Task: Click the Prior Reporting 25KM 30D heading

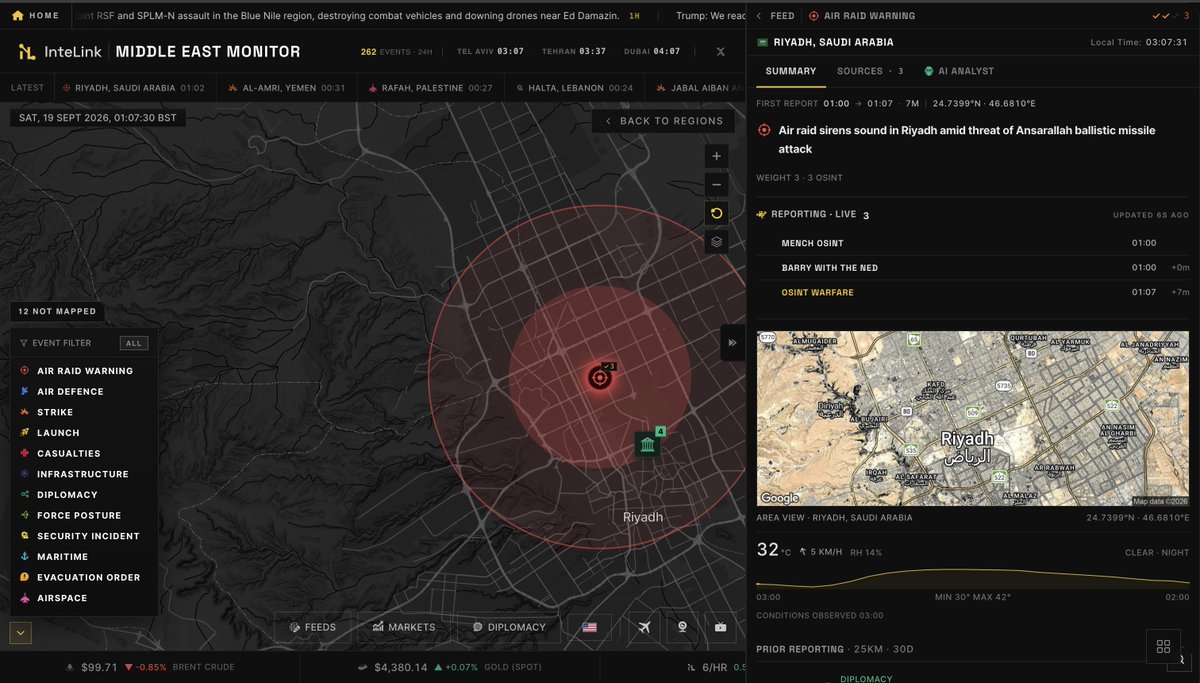Action: pyautogui.click(x=835, y=649)
